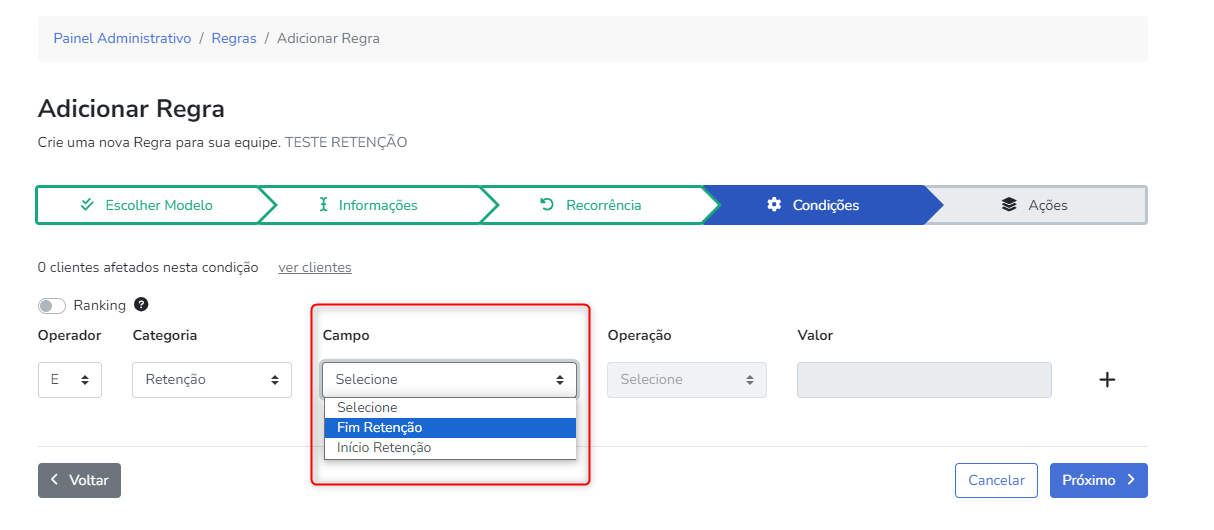
Task: Click the text cursor icon on Informações
Action: (x=323, y=205)
